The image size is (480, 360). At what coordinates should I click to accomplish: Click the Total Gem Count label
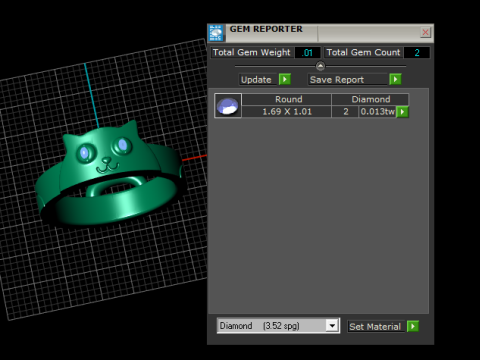coord(363,53)
